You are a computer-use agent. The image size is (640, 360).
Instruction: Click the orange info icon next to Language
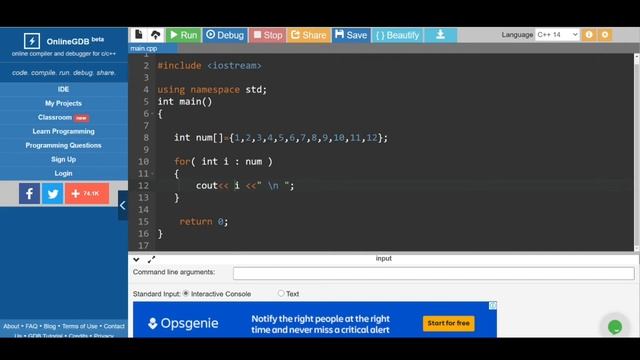click(x=589, y=35)
